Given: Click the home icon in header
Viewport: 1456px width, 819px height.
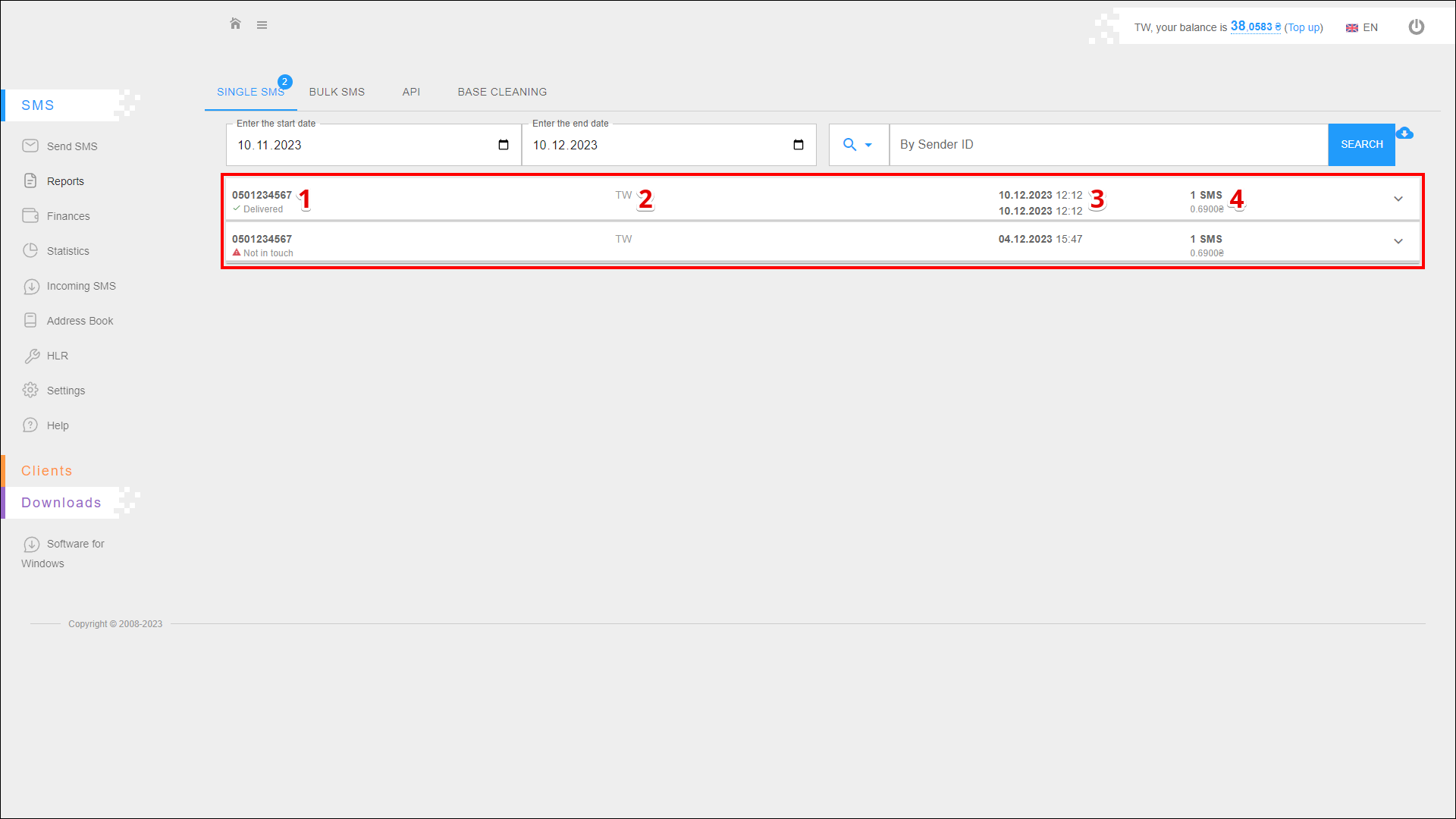Looking at the screenshot, I should [x=235, y=24].
